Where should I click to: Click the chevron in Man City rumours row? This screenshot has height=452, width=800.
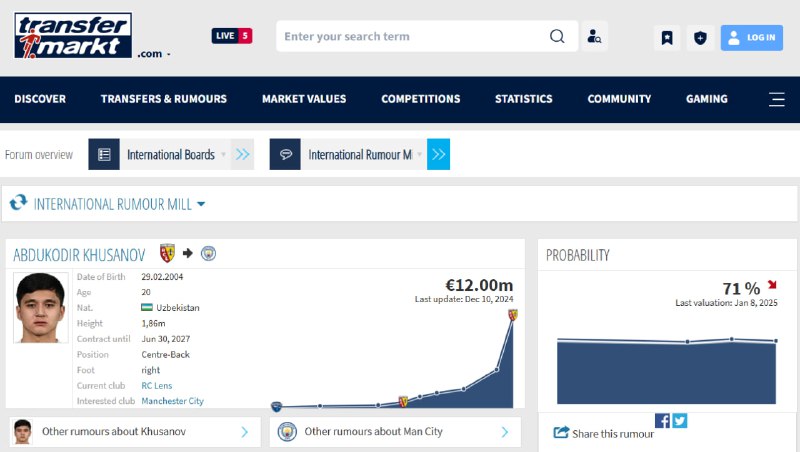pos(505,432)
